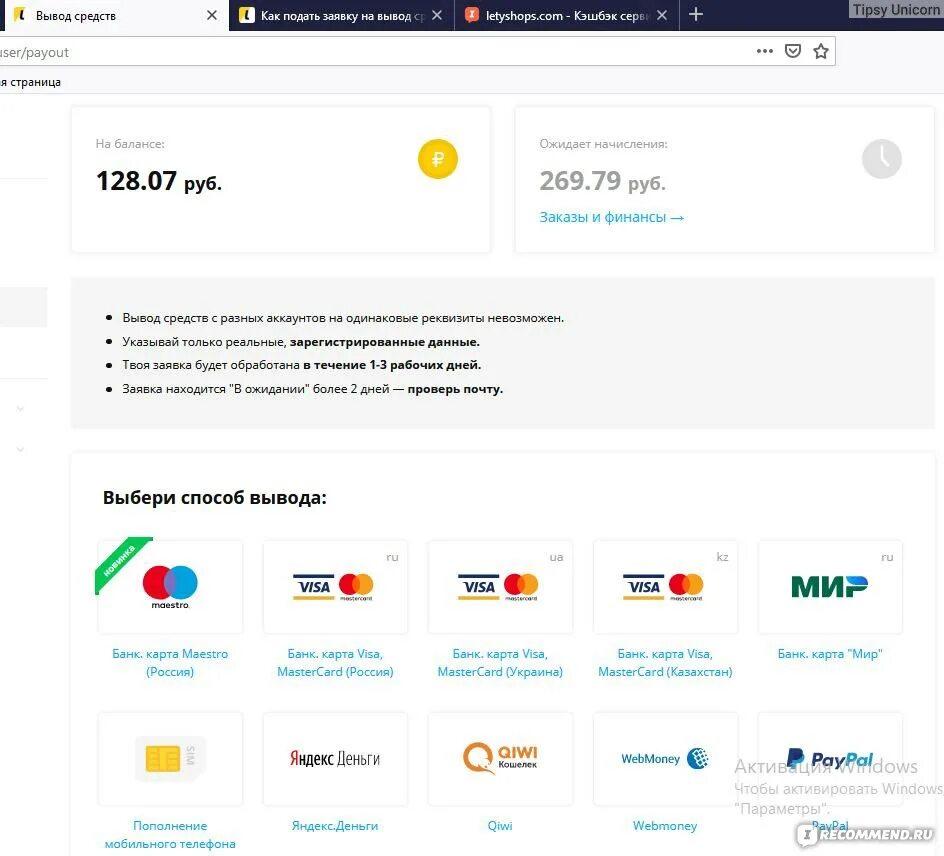Select the PayPal logo tile
Image resolution: width=944 pixels, height=856 pixels.
coord(830,758)
